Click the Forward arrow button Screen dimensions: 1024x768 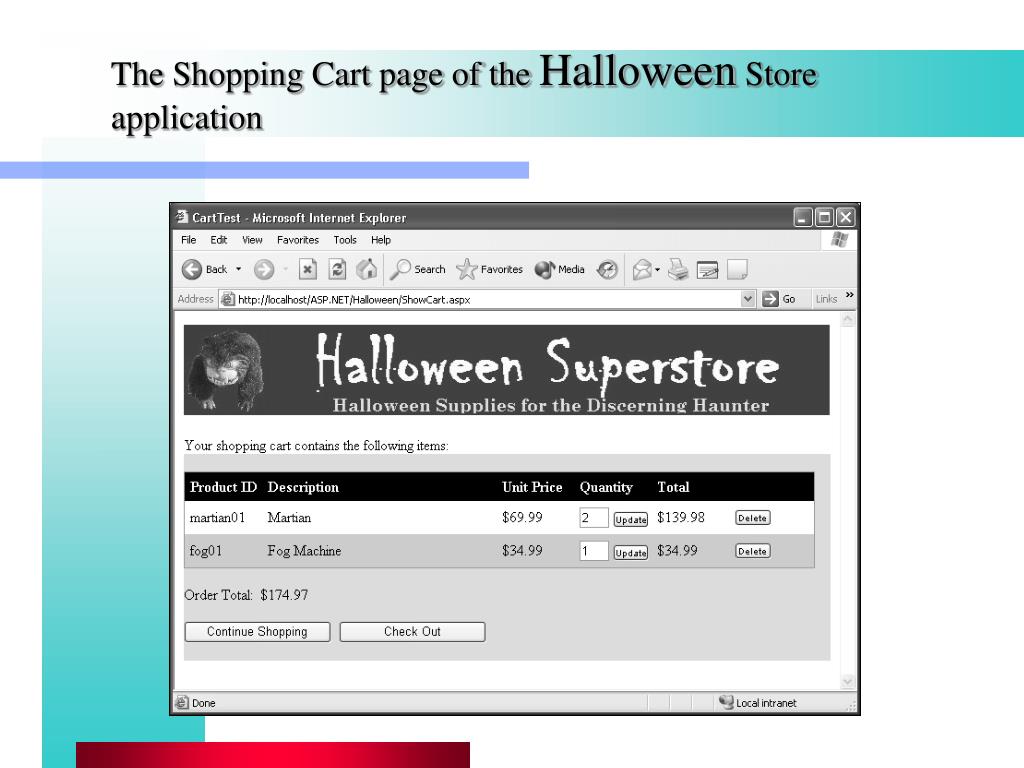264,269
